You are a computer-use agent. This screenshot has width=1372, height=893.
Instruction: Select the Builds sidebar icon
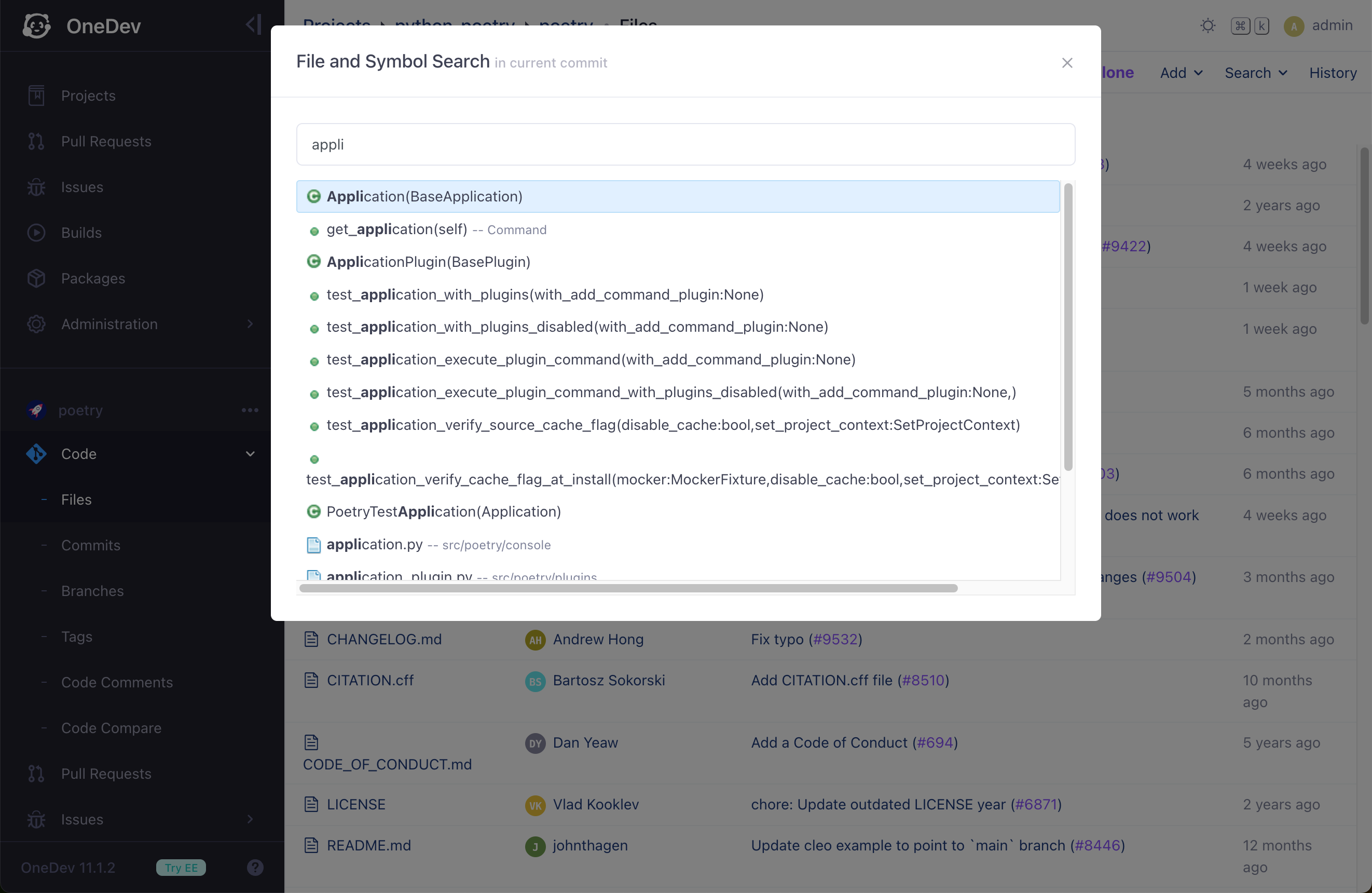click(36, 233)
